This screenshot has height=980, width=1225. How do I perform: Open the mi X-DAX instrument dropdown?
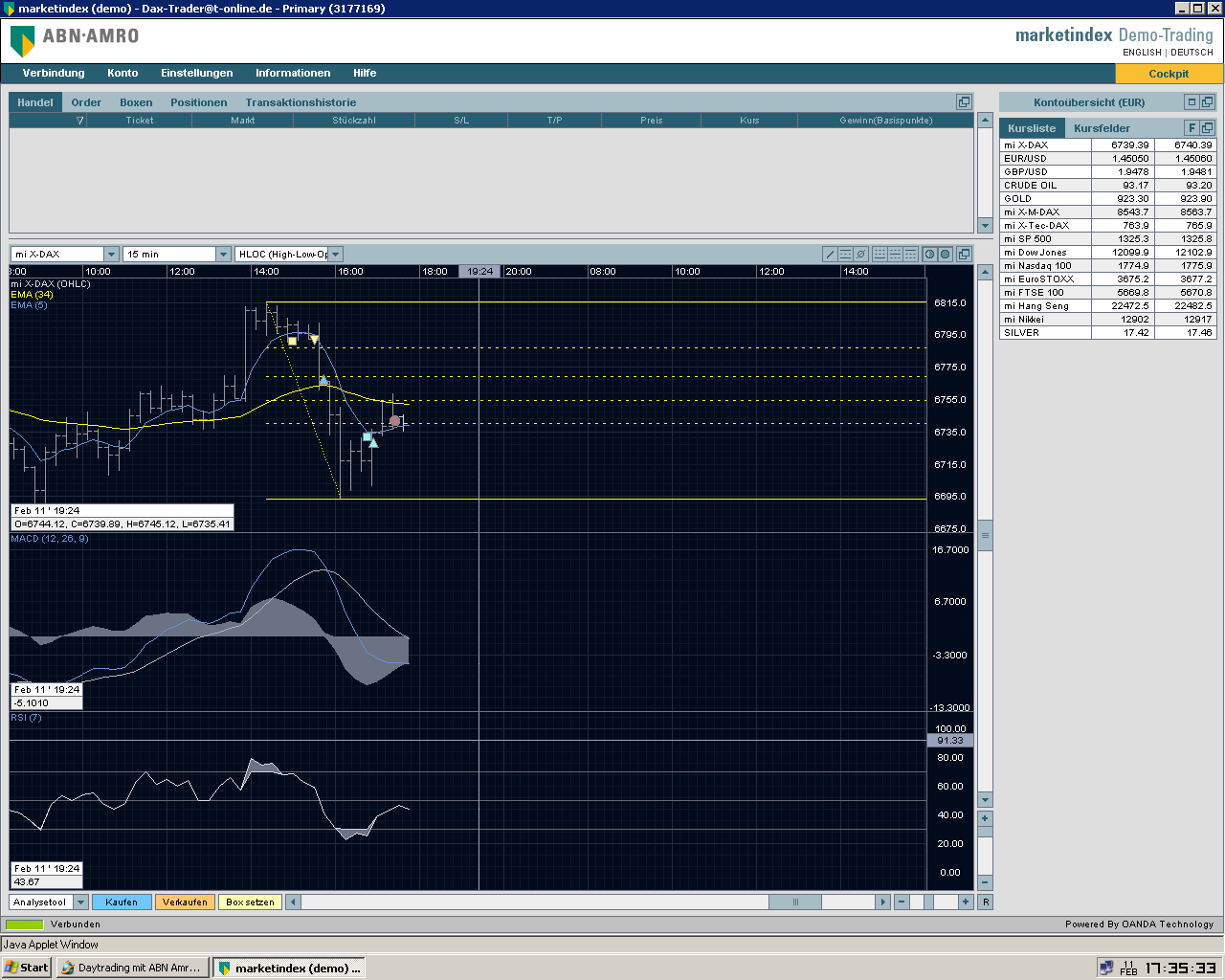pos(111,255)
